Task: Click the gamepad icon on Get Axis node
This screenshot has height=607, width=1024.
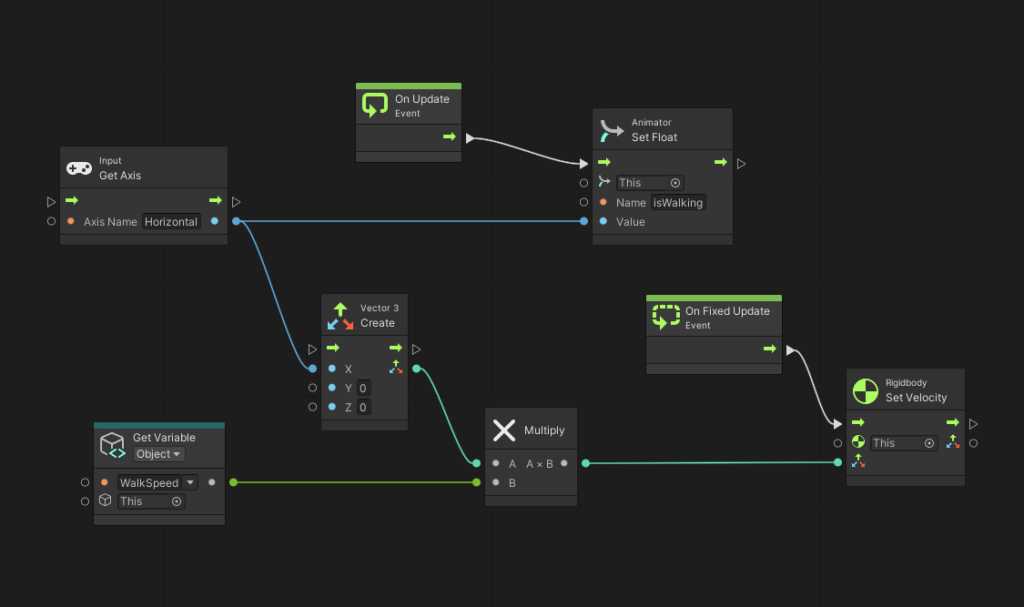Action: [79, 168]
